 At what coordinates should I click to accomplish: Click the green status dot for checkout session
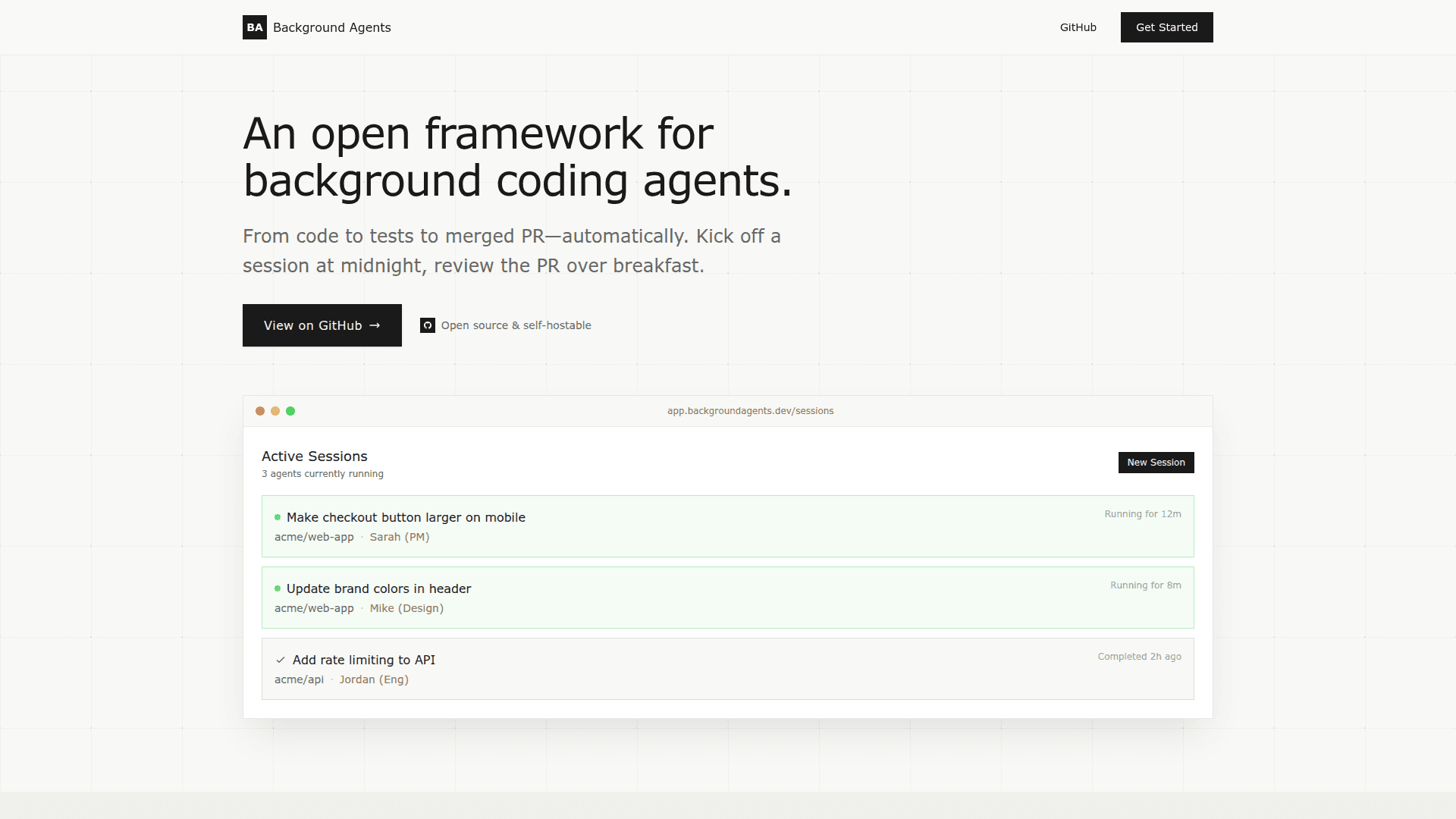(278, 517)
